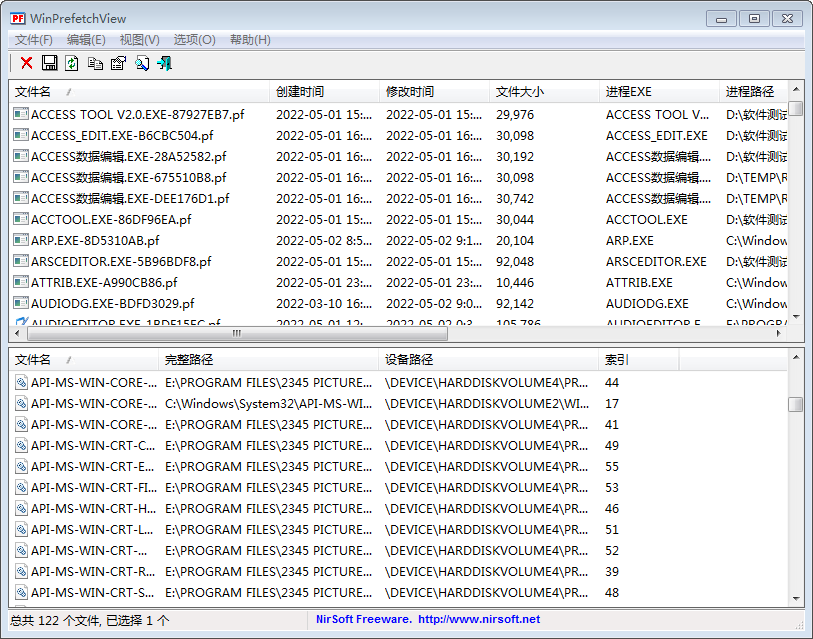Select the ARP.EXE-8D5310AB.pf file icon
Screen dimensions: 813x639
pyautogui.click(x=21, y=240)
